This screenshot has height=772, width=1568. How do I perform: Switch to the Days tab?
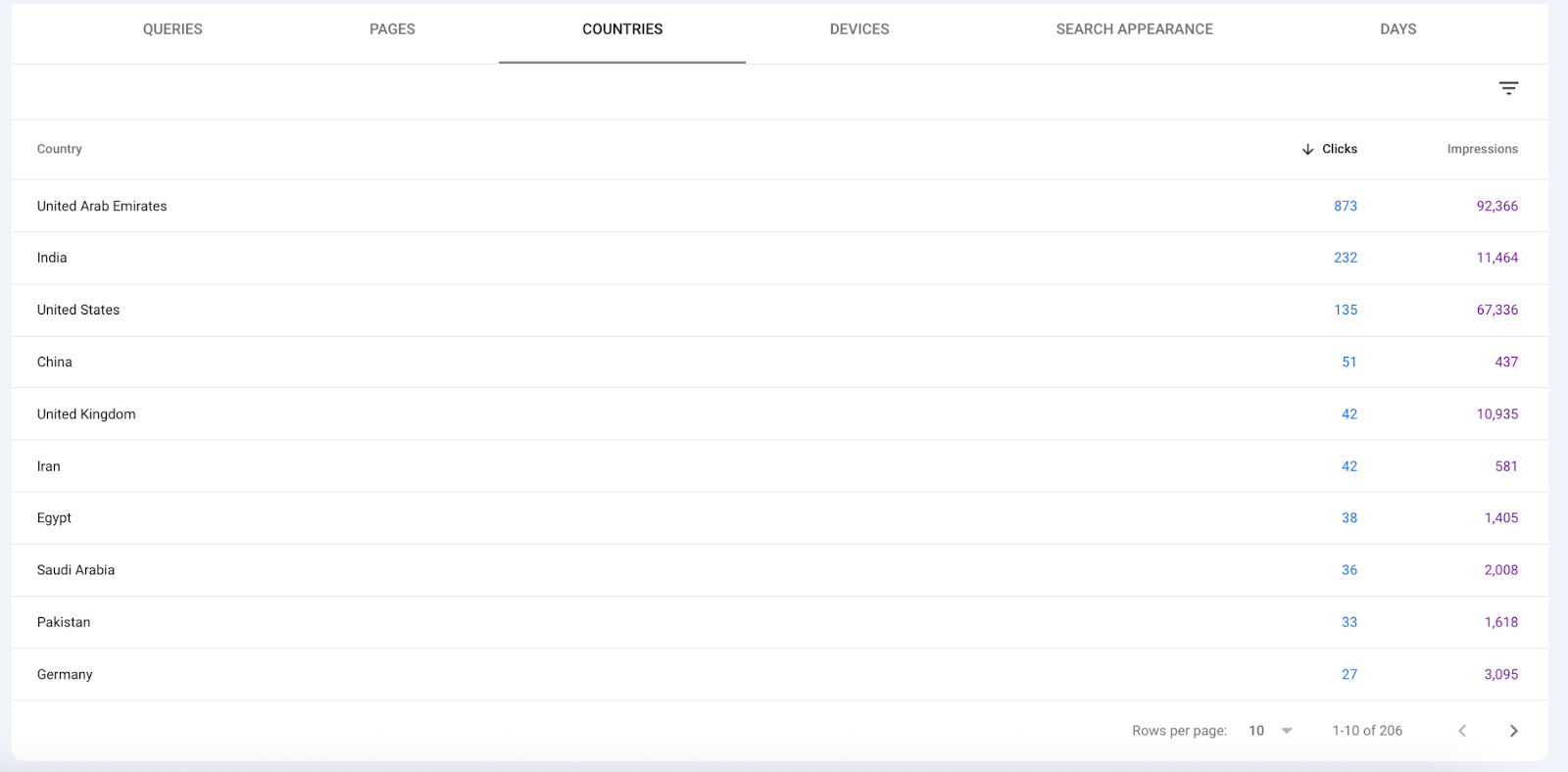click(x=1397, y=29)
